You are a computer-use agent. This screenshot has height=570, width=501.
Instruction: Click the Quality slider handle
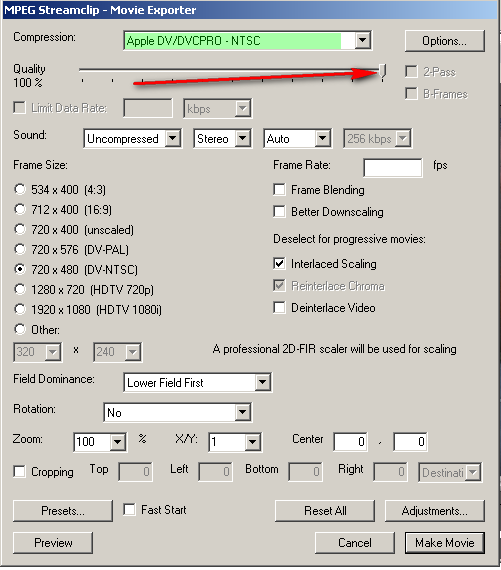[x=382, y=71]
